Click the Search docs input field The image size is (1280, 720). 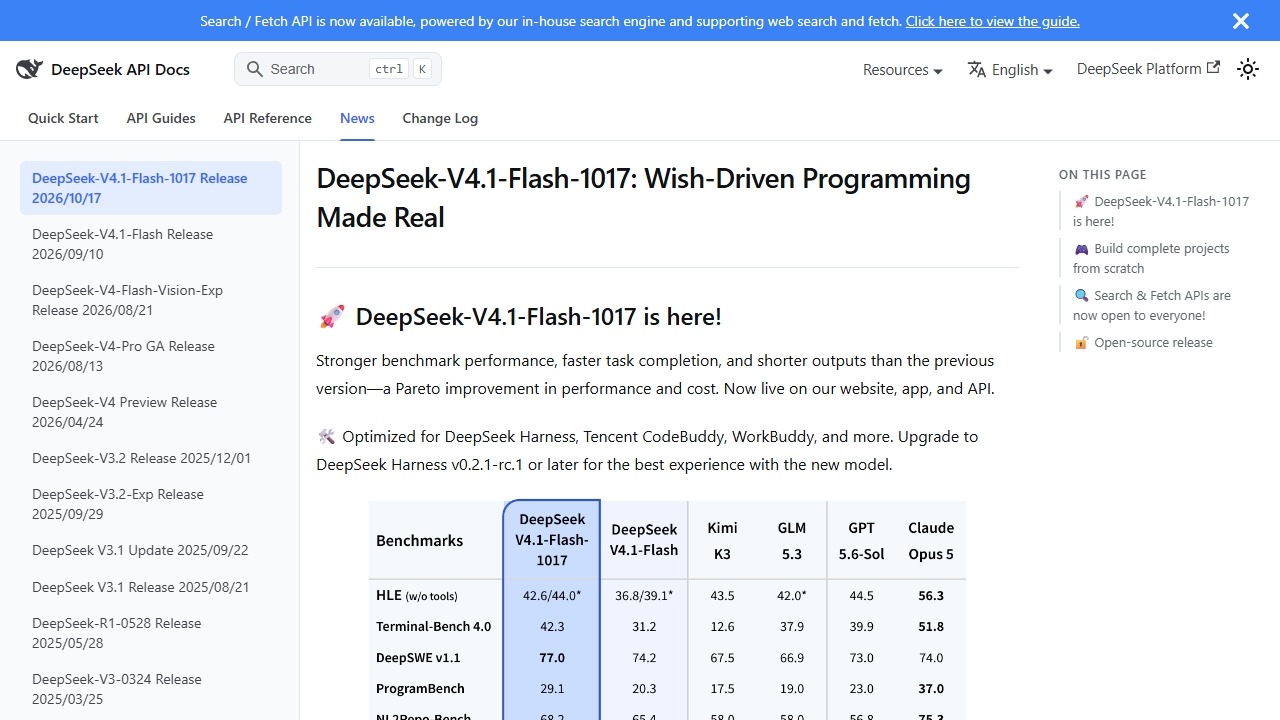tap(338, 69)
